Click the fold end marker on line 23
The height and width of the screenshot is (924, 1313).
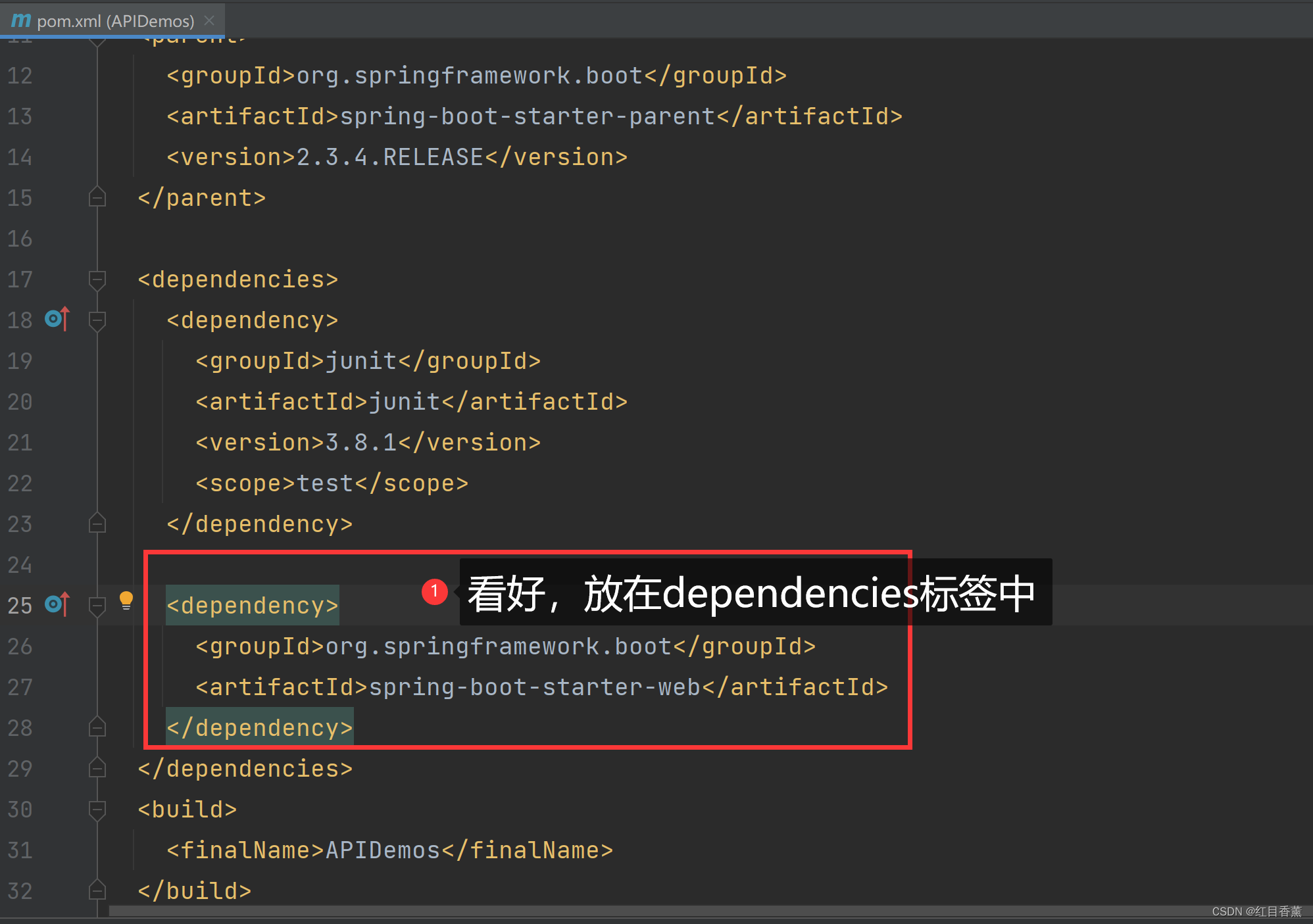pyautogui.click(x=97, y=523)
